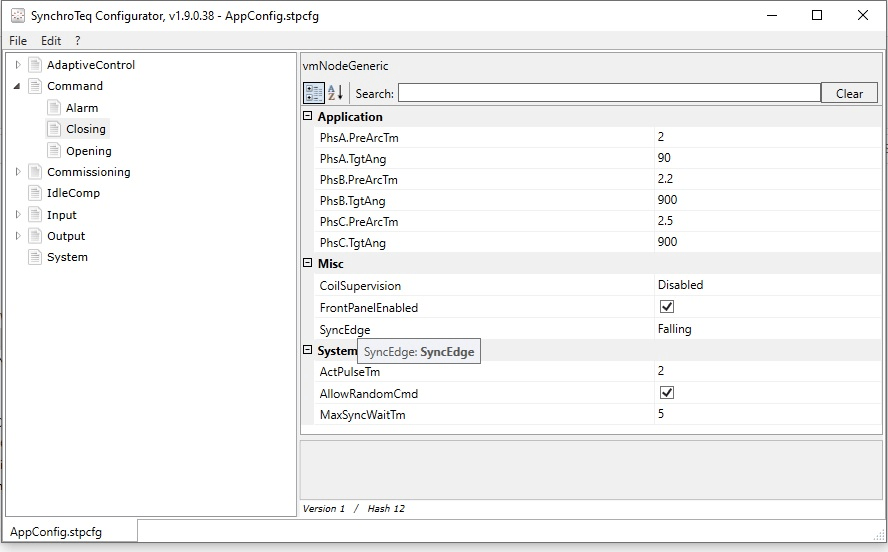888x552 pixels.
Task: Collapse the Application property category
Action: click(308, 117)
